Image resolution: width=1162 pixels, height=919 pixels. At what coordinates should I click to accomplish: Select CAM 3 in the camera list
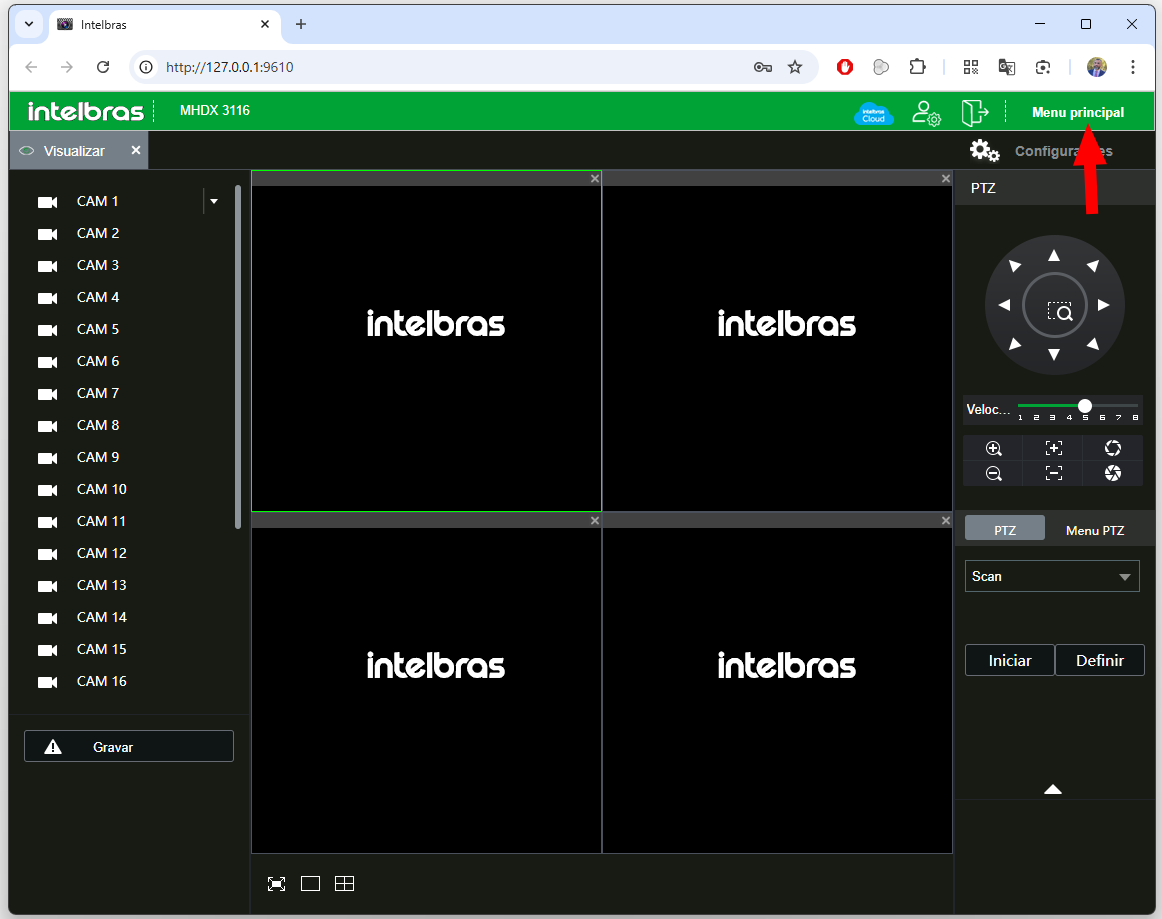tap(98, 265)
